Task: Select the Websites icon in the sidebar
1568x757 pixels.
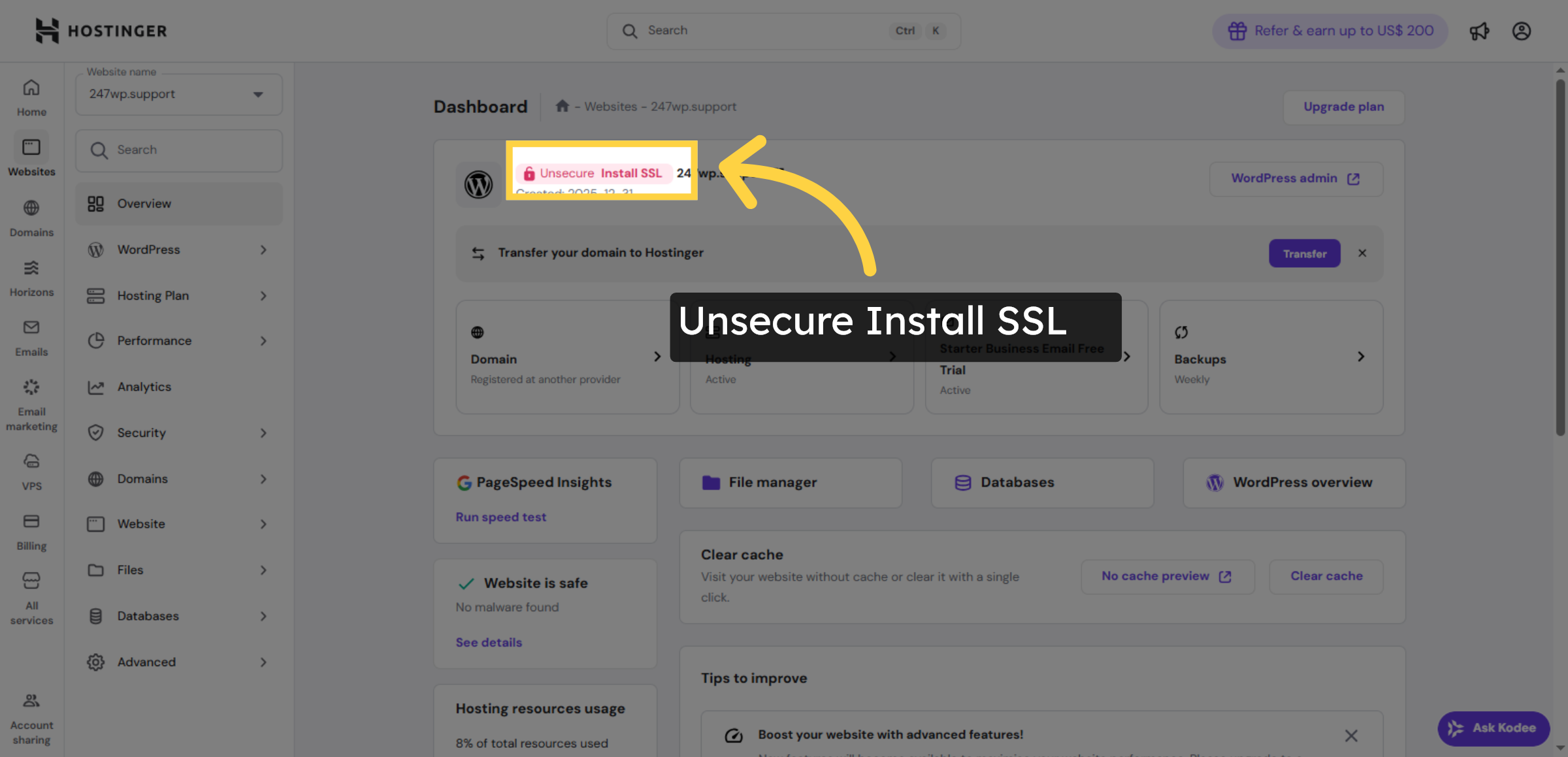Action: point(31,155)
